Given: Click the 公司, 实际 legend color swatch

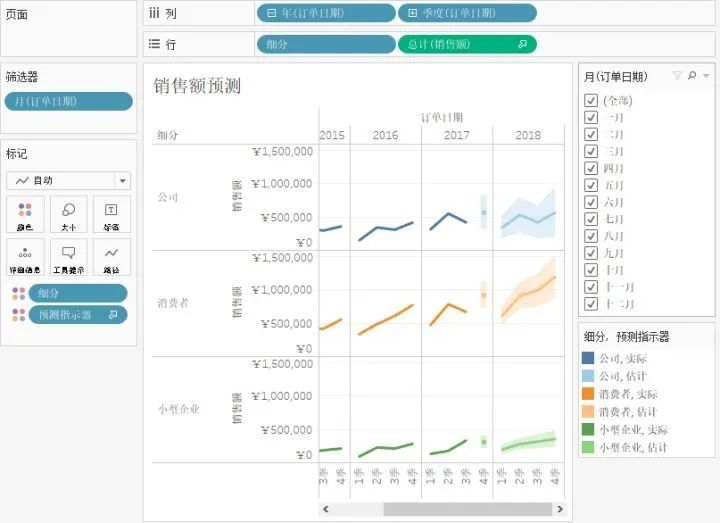Looking at the screenshot, I should 588,358.
